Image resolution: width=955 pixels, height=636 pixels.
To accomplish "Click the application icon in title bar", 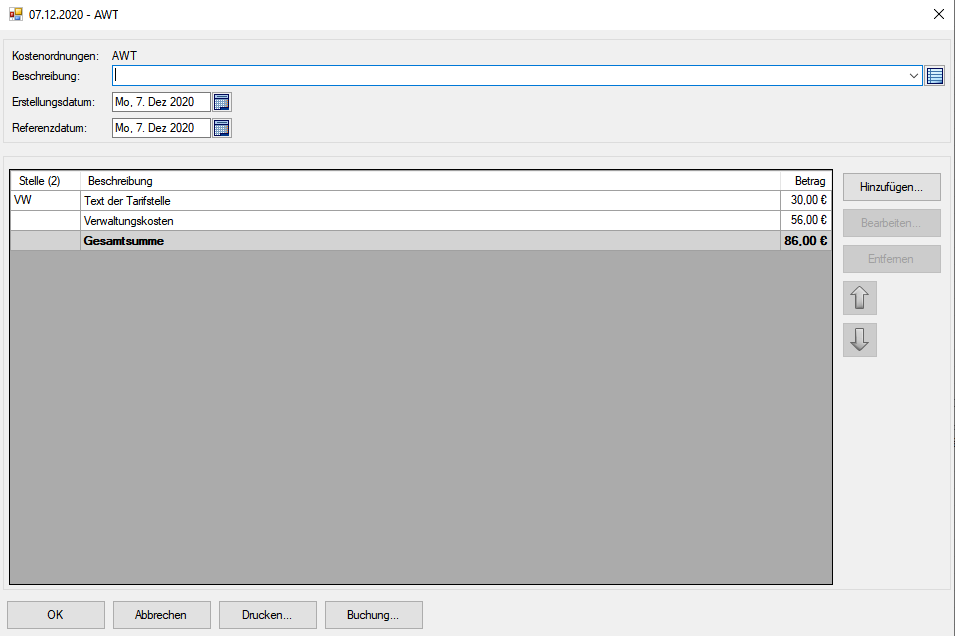I will (15, 15).
